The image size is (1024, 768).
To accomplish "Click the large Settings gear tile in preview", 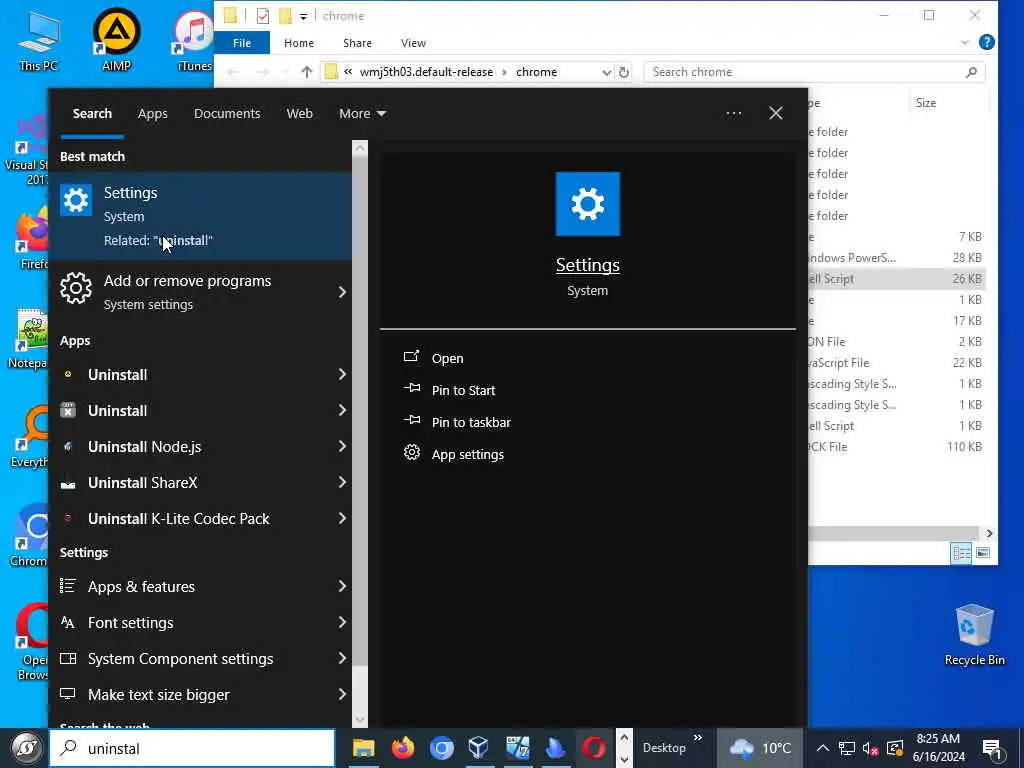I will pyautogui.click(x=588, y=204).
